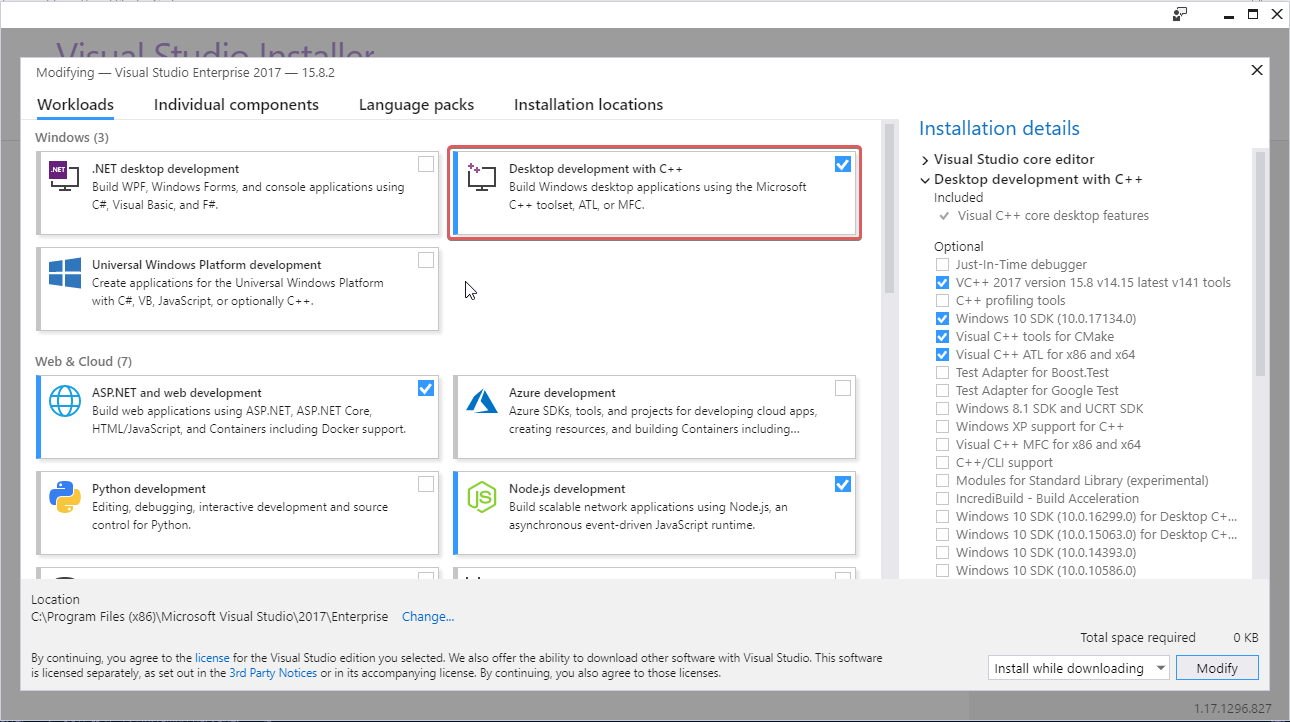Click the Change... location link
This screenshot has height=722, width=1290.
coord(428,617)
